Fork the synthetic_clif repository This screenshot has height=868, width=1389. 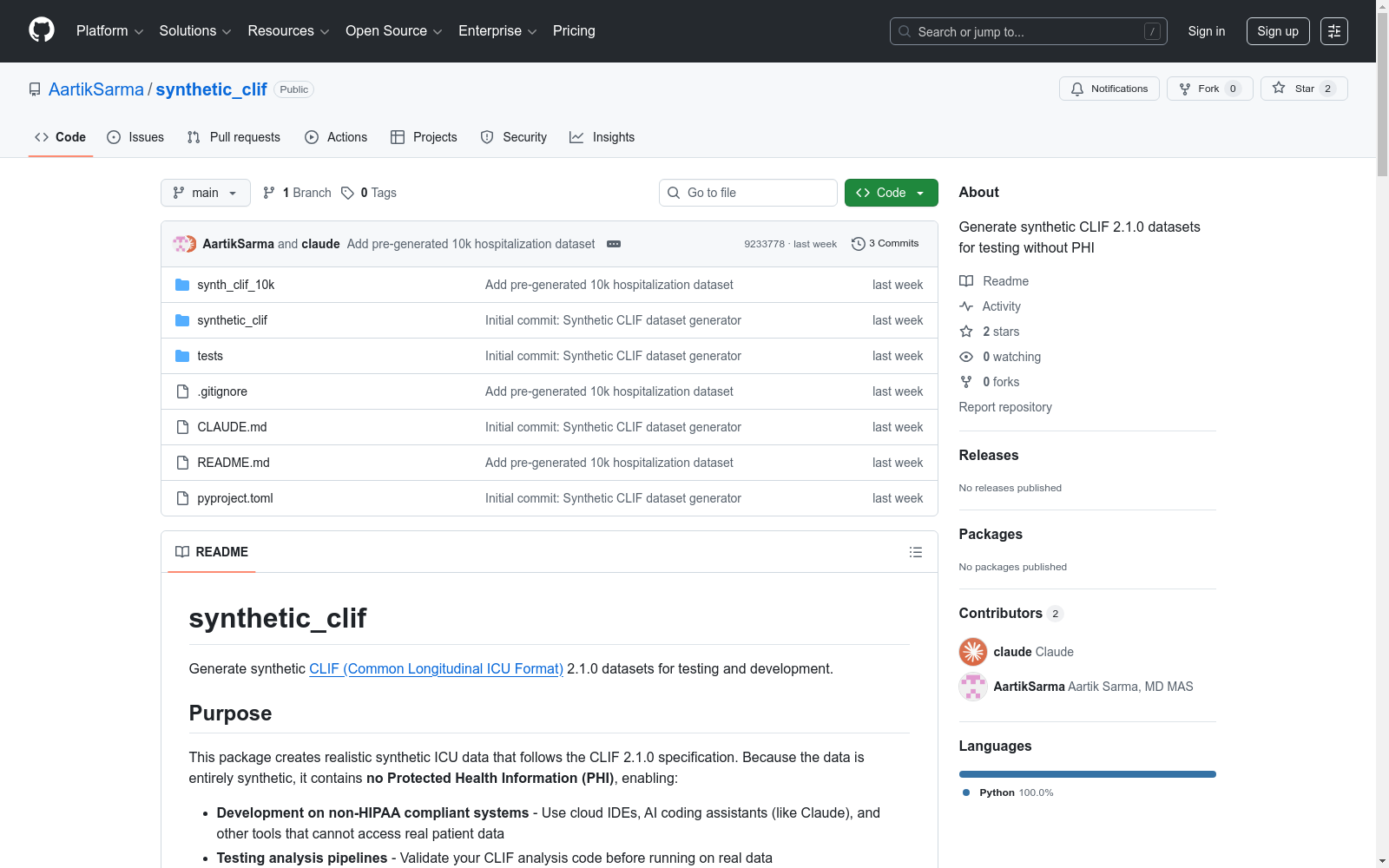(x=1209, y=89)
